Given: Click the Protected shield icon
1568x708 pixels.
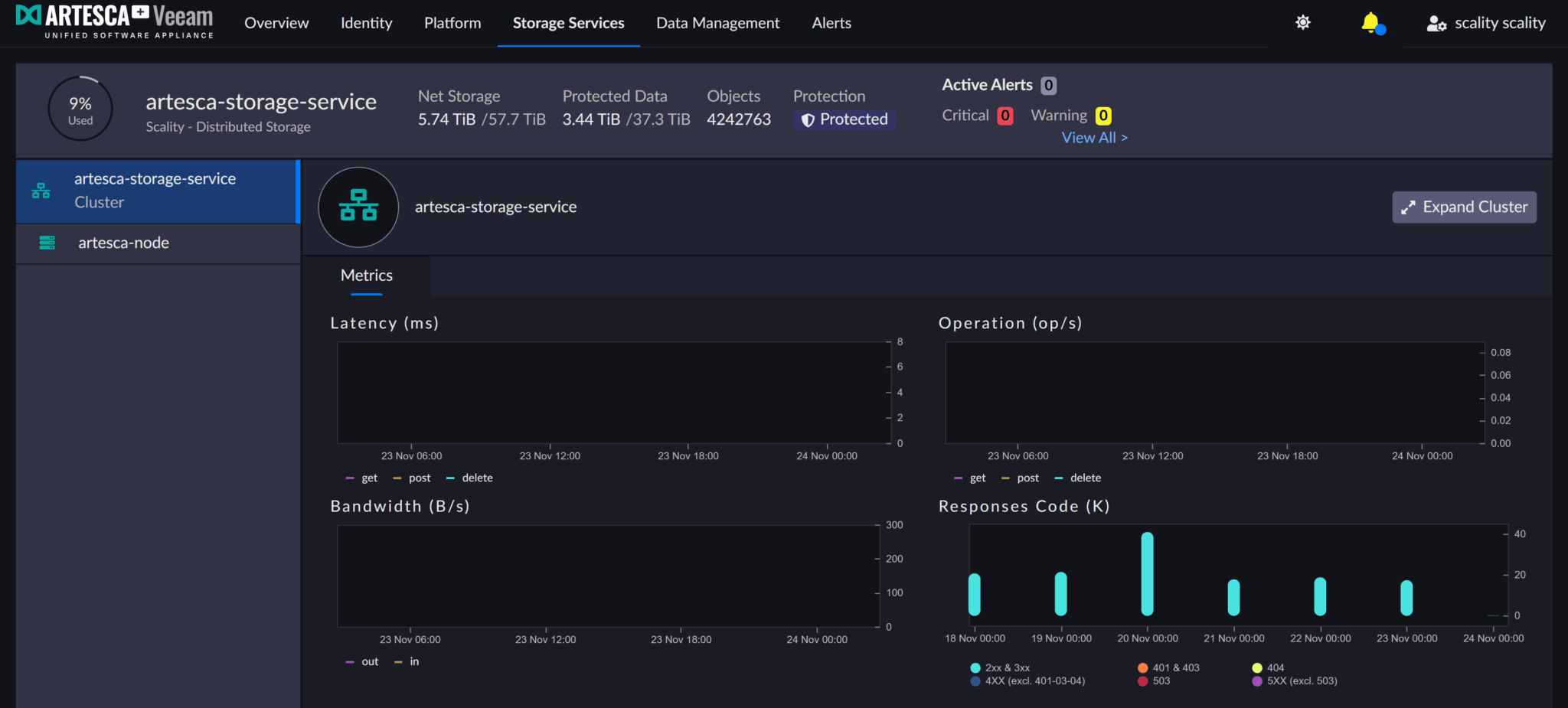Looking at the screenshot, I should tap(807, 120).
